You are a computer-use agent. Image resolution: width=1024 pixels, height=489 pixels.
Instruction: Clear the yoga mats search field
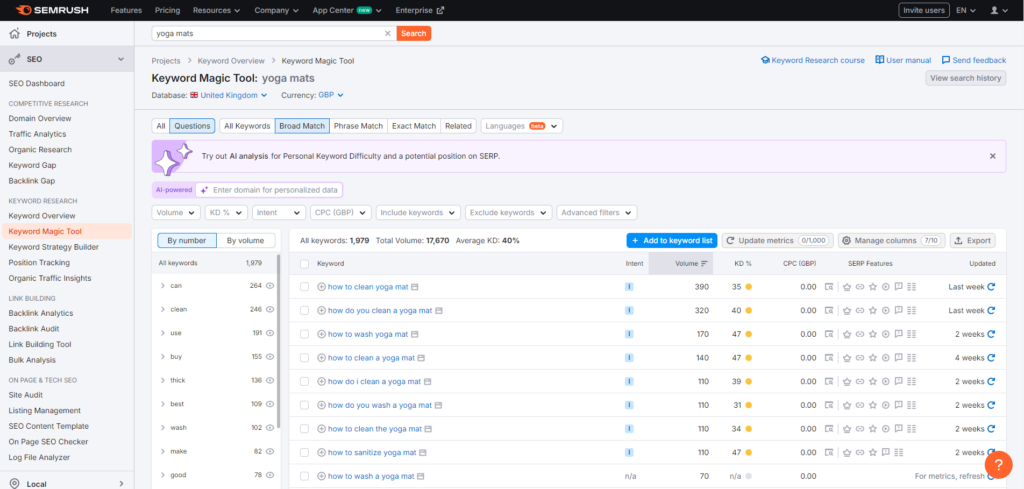[387, 33]
